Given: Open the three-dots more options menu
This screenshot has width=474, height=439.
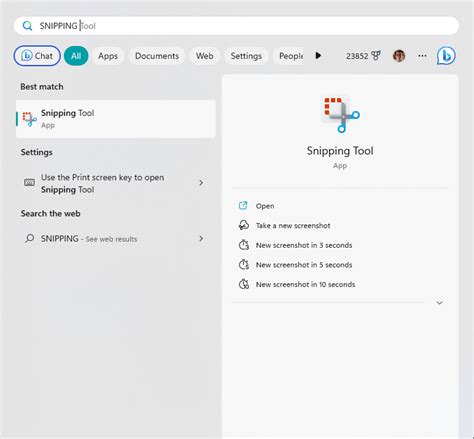Looking at the screenshot, I should 422,56.
